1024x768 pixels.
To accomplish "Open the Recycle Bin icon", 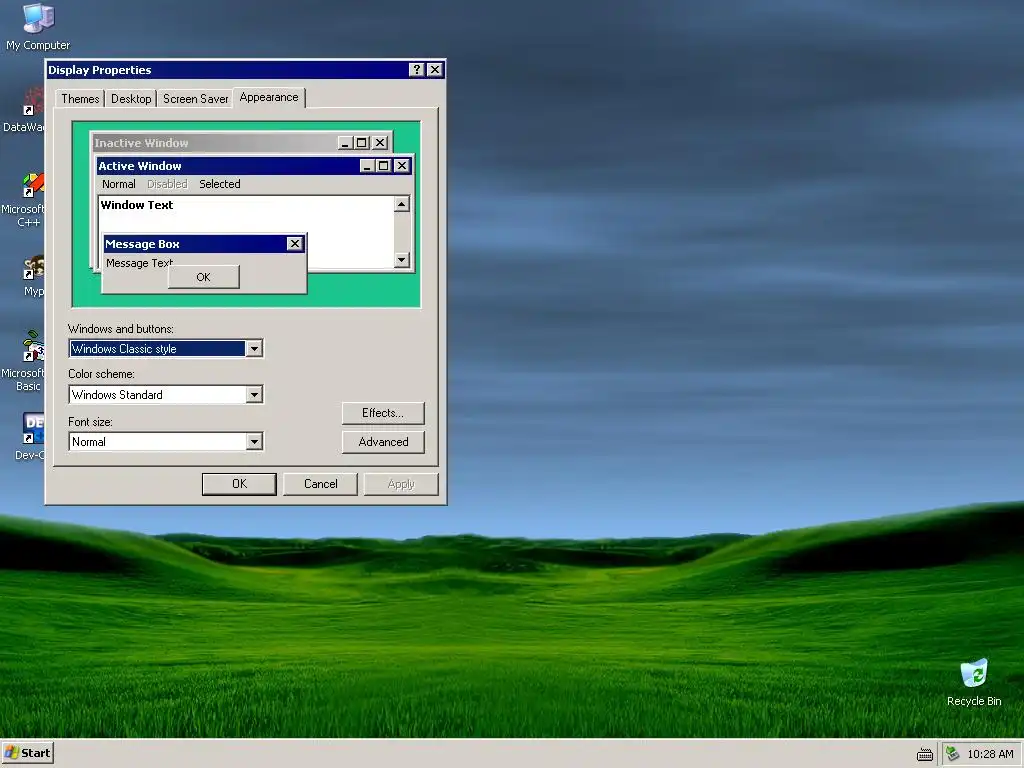I will 974,682.
